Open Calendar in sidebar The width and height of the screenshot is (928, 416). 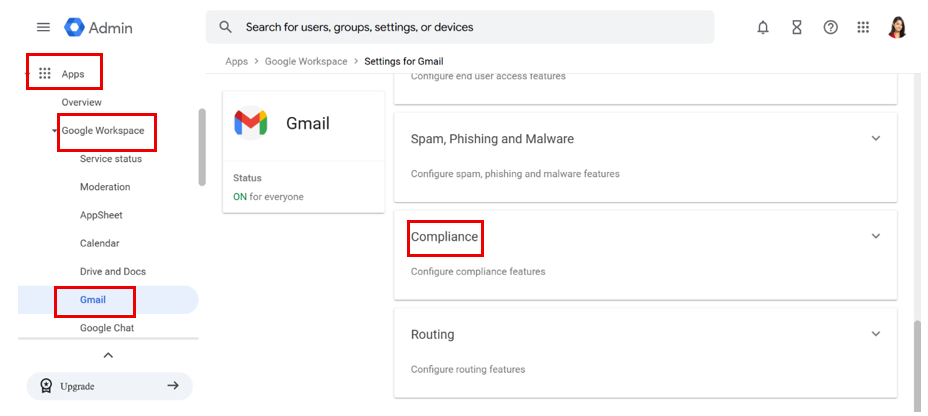(99, 243)
